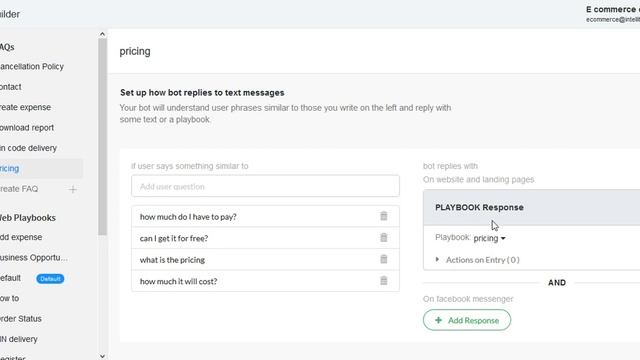Viewport: 640px width, 360px height.
Task: Delete the 'how much it will cost?' phrase
Action: coord(384,281)
